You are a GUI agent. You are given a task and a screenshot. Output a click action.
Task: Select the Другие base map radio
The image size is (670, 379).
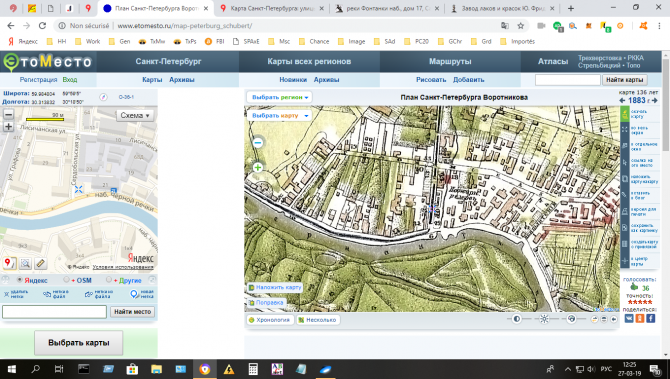pyautogui.click(x=109, y=280)
